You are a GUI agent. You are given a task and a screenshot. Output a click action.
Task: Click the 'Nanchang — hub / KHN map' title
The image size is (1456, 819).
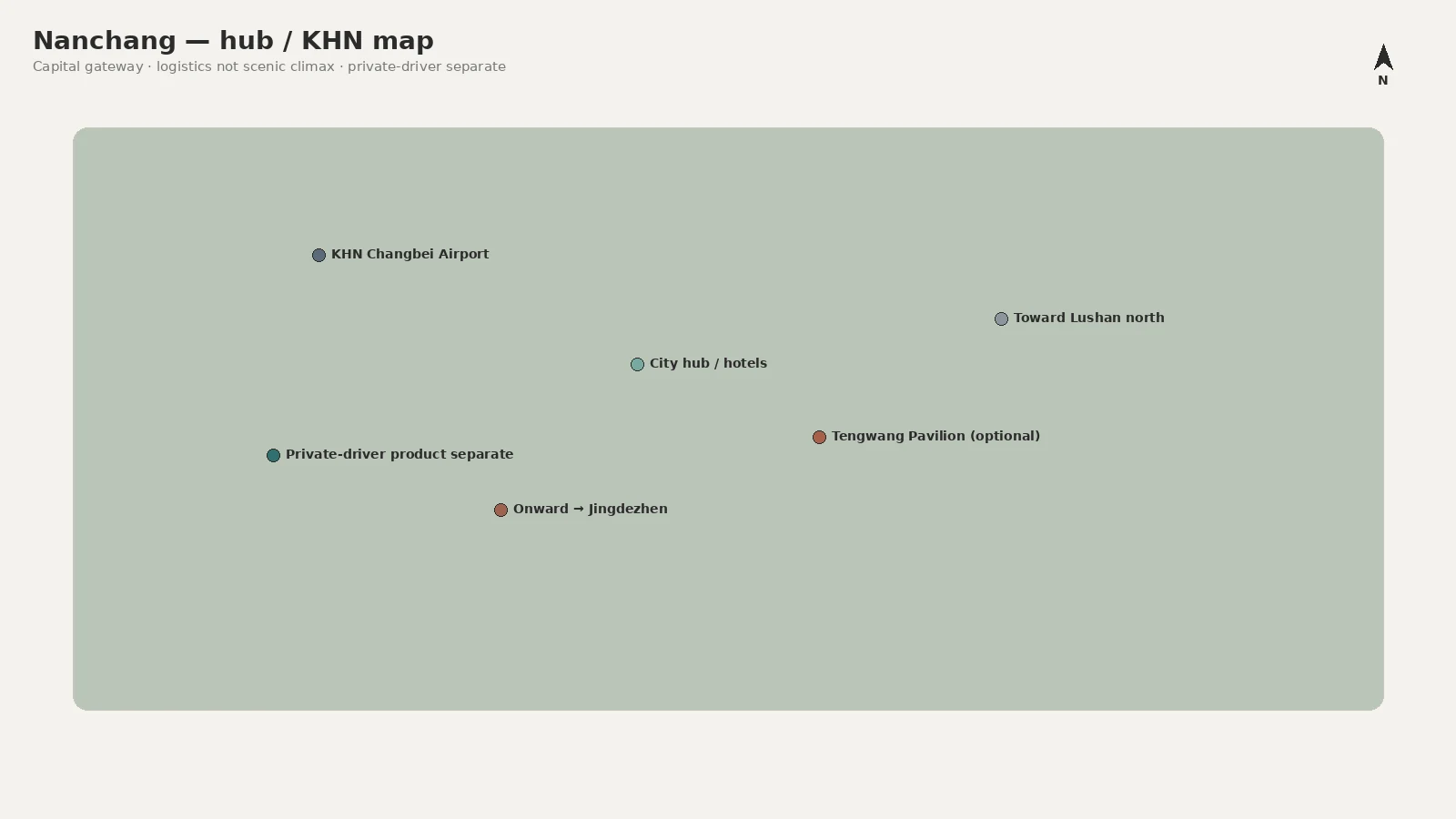tap(233, 41)
